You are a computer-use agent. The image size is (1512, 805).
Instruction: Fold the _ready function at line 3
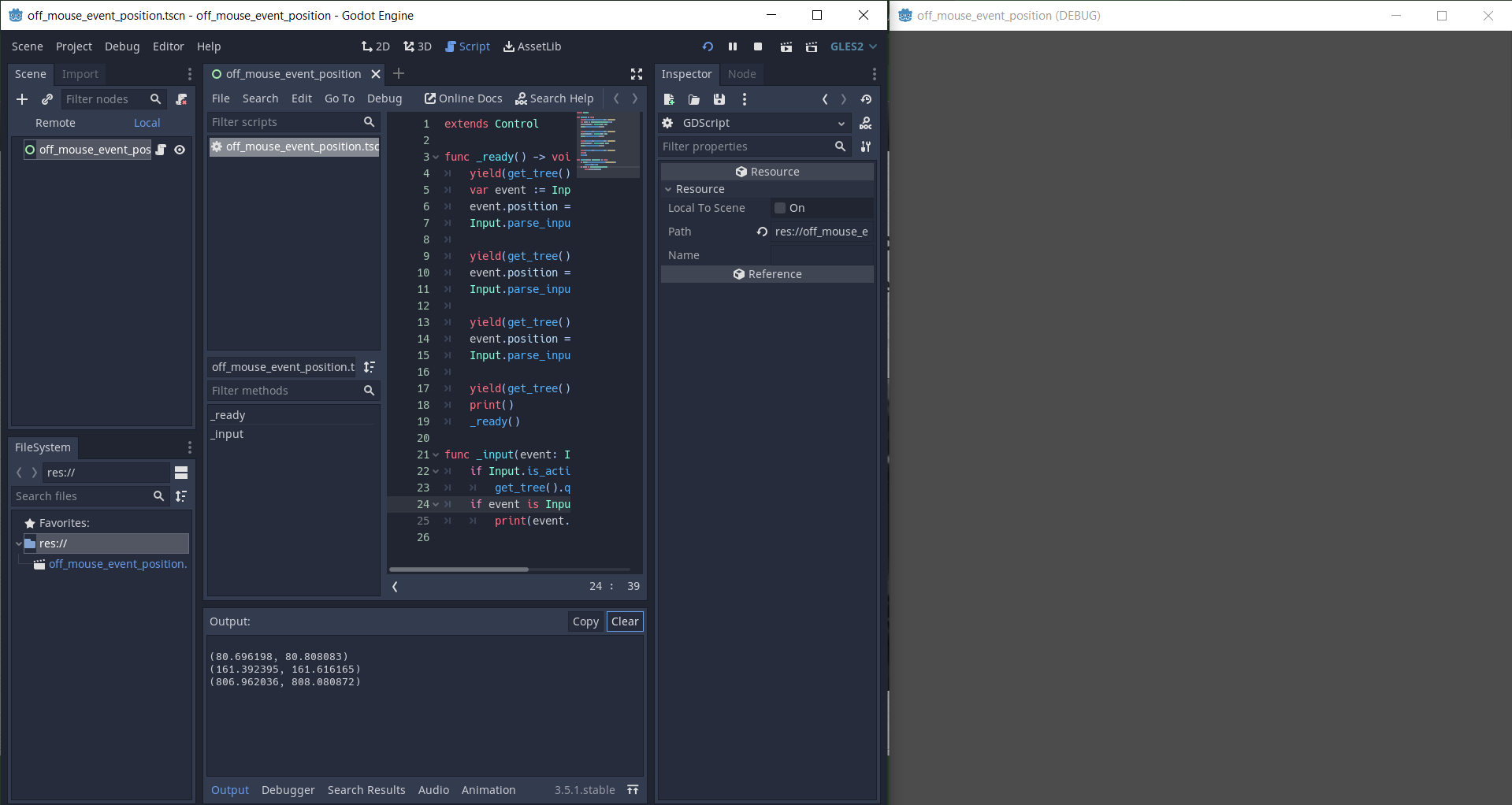point(436,157)
